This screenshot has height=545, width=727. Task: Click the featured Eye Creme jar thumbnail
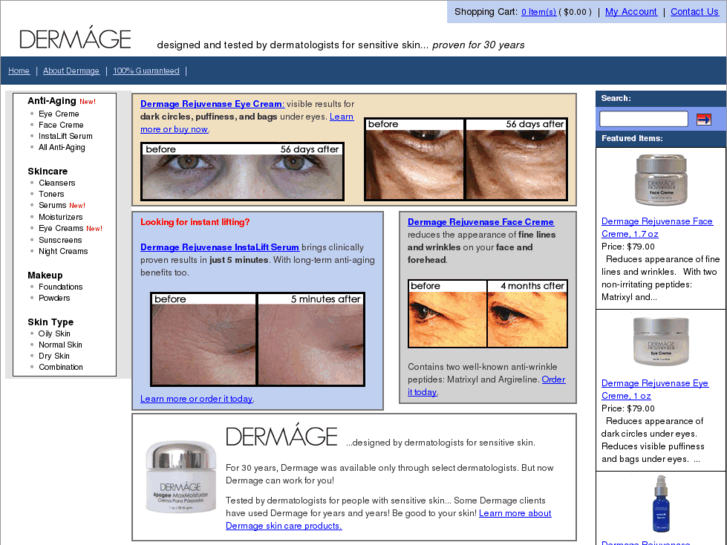point(661,341)
